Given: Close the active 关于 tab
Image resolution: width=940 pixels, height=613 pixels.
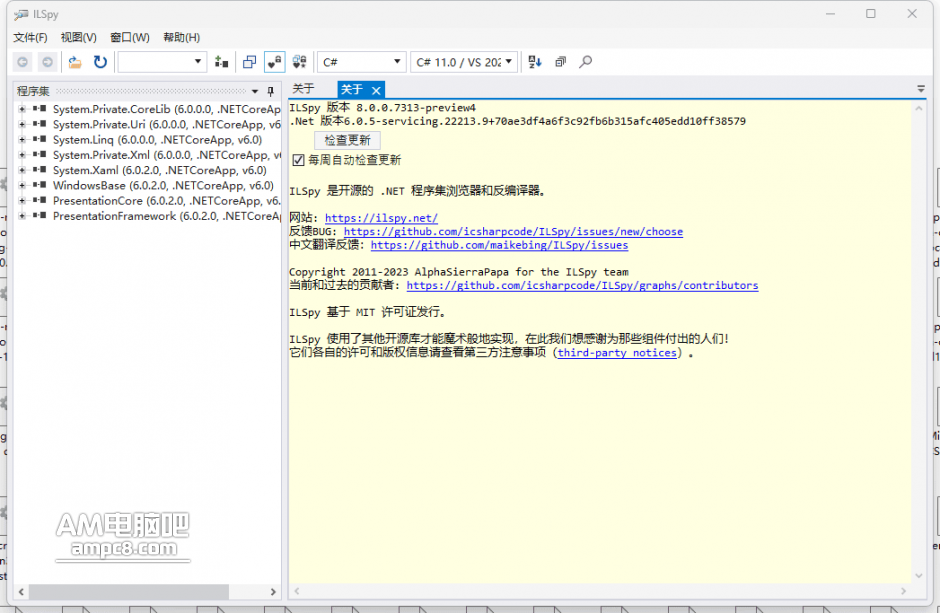Looking at the screenshot, I should coord(376,90).
